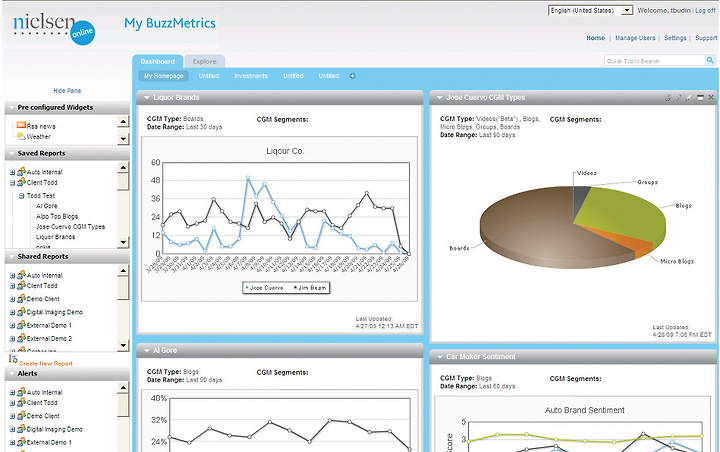Click Hide Pane link
The image size is (720, 452).
[67, 90]
